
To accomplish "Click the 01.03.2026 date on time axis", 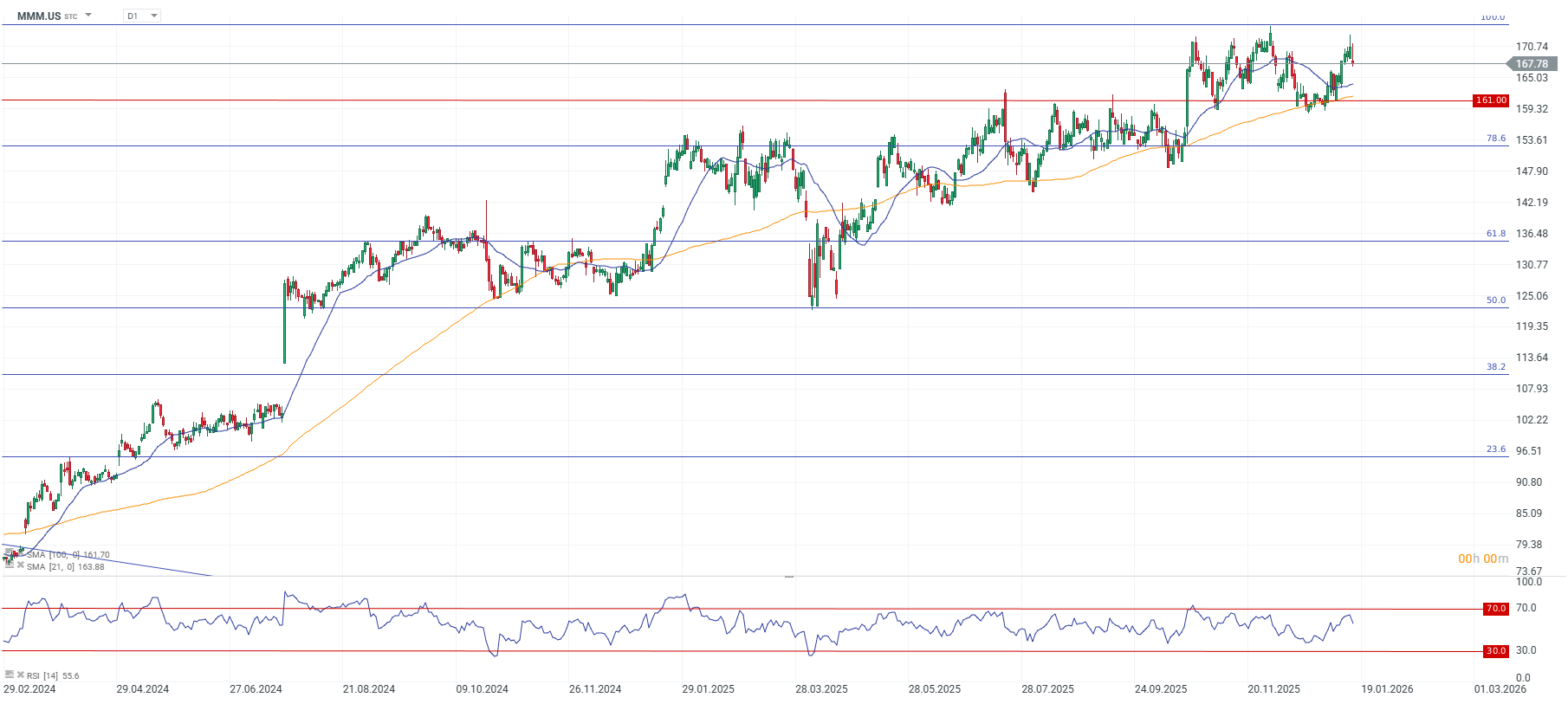I will (x=1500, y=689).
